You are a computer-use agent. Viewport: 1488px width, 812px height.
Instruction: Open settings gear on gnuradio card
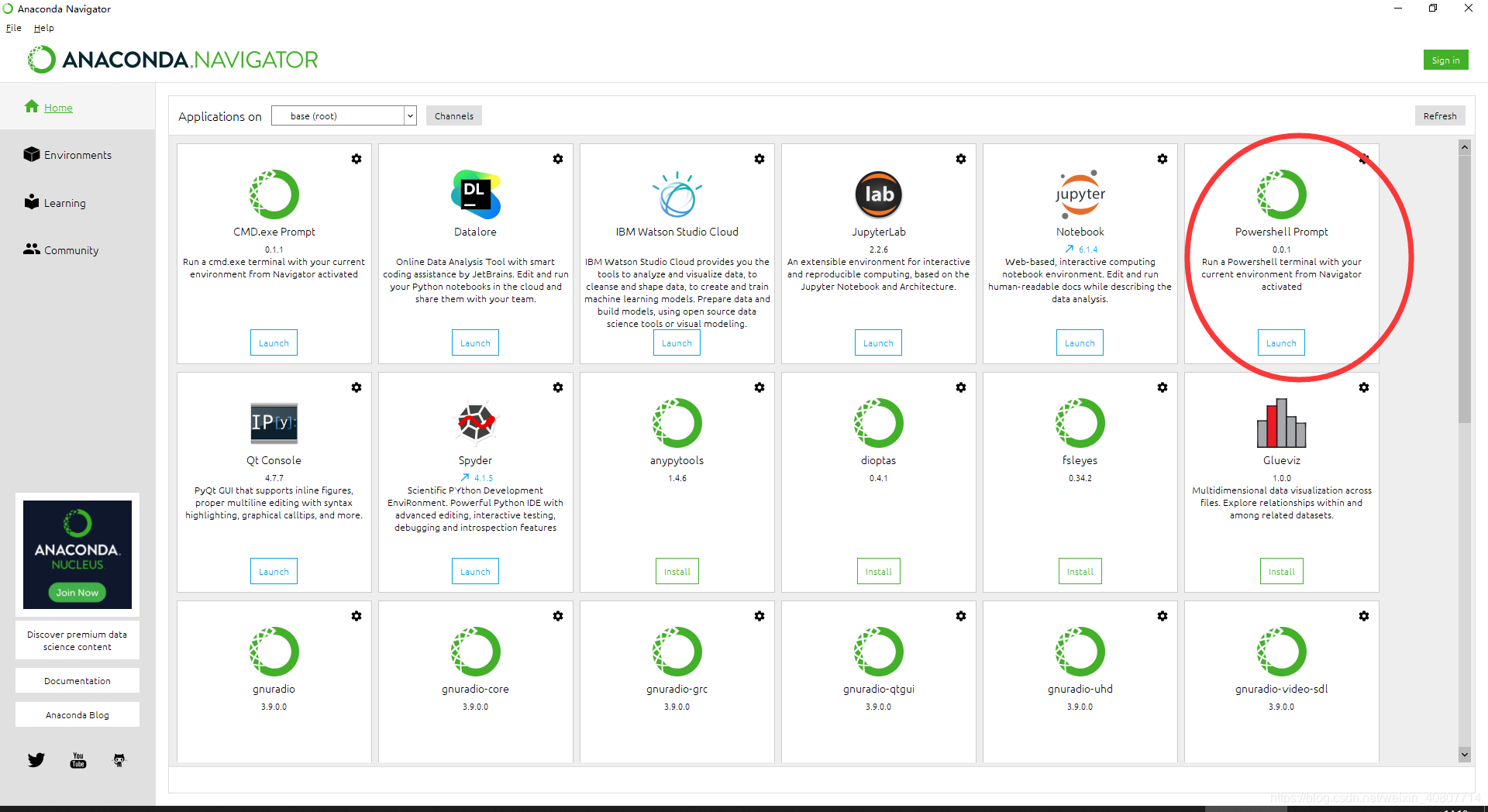(356, 616)
